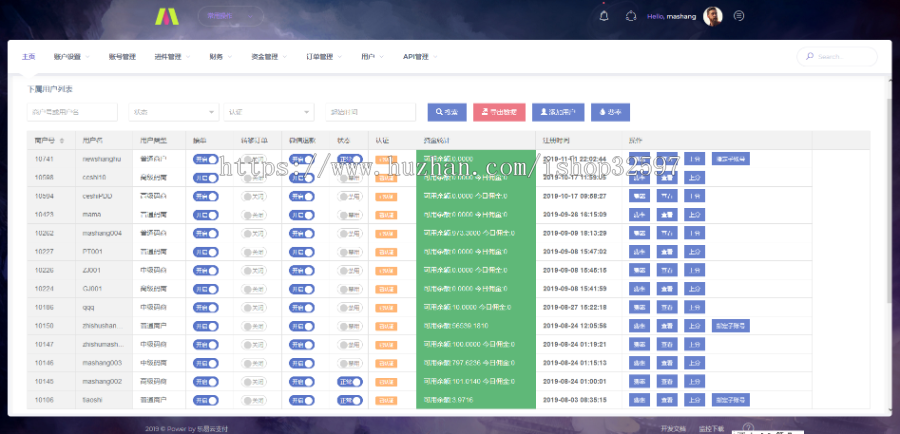Image resolution: width=900 pixels, height=434 pixels.
Task: Toggle the 状态 switch for tiaoshi
Action: (350, 400)
